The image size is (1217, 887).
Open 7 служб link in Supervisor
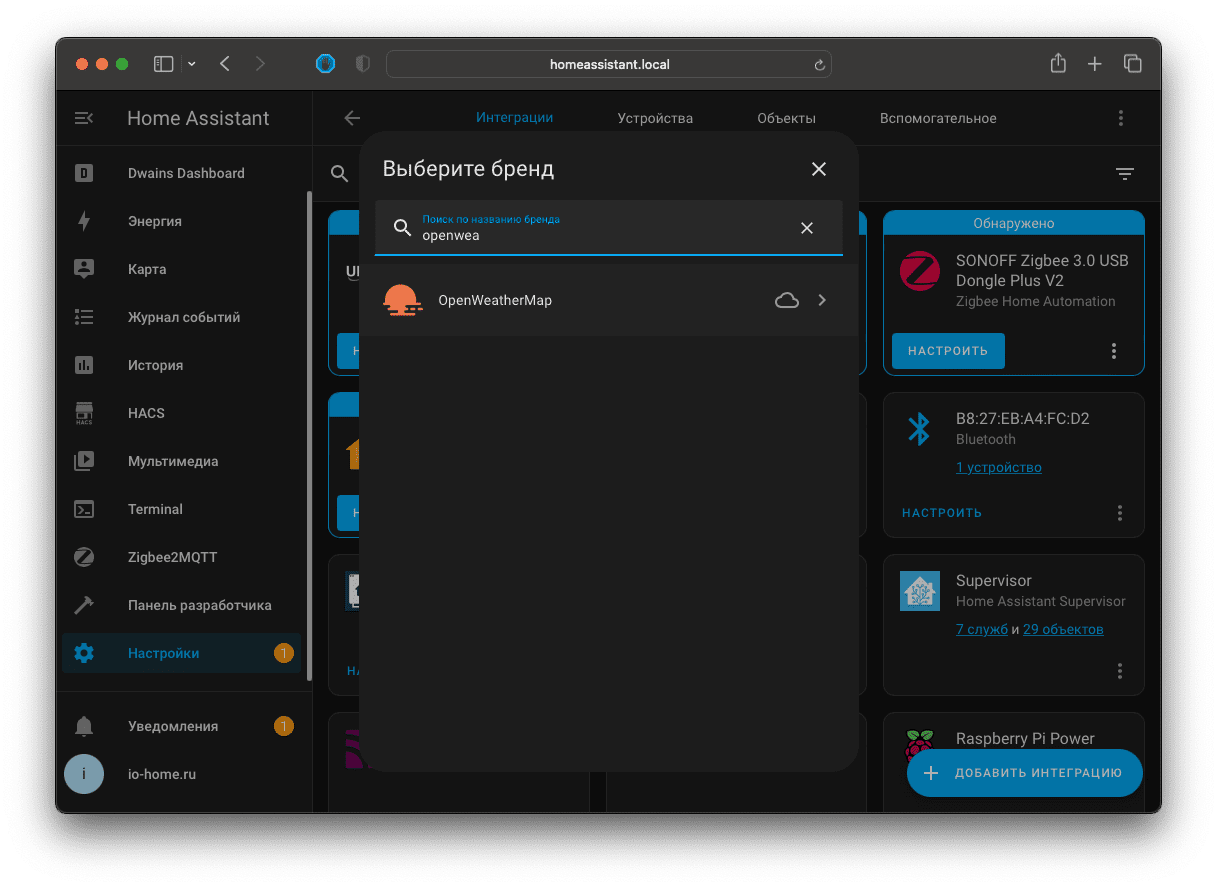(x=982, y=629)
